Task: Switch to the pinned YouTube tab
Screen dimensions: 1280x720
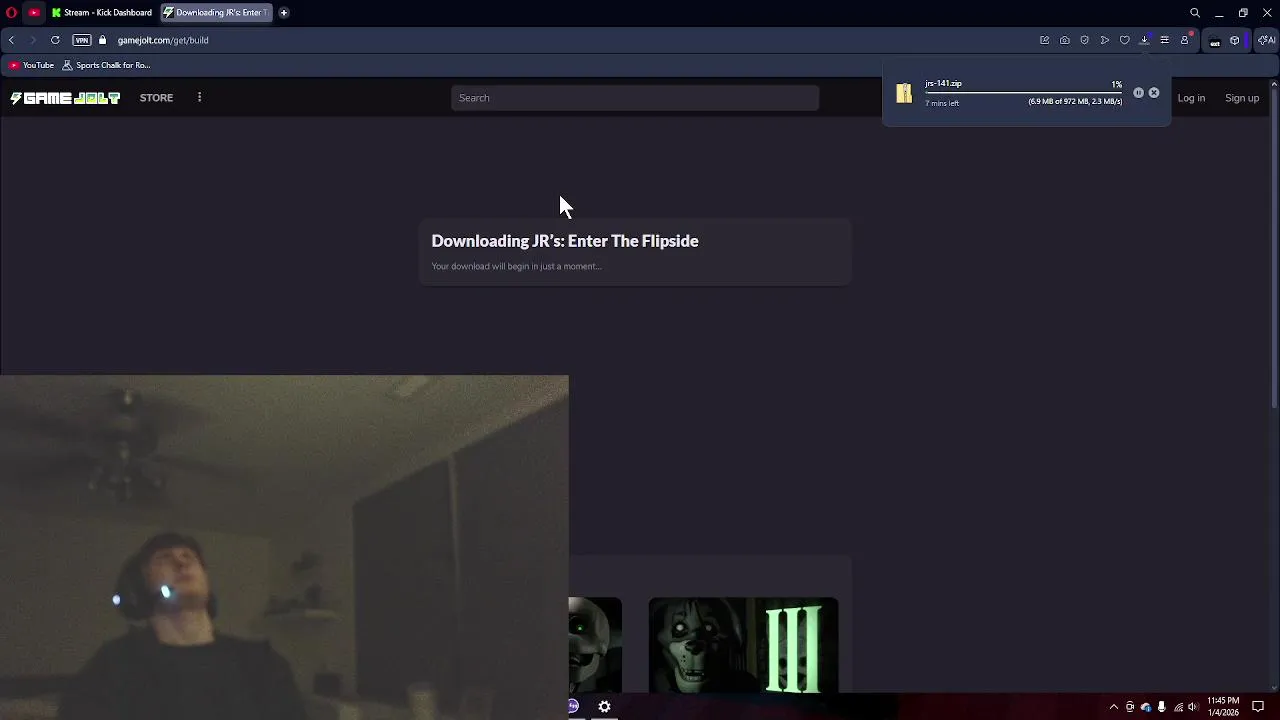Action: [x=34, y=13]
